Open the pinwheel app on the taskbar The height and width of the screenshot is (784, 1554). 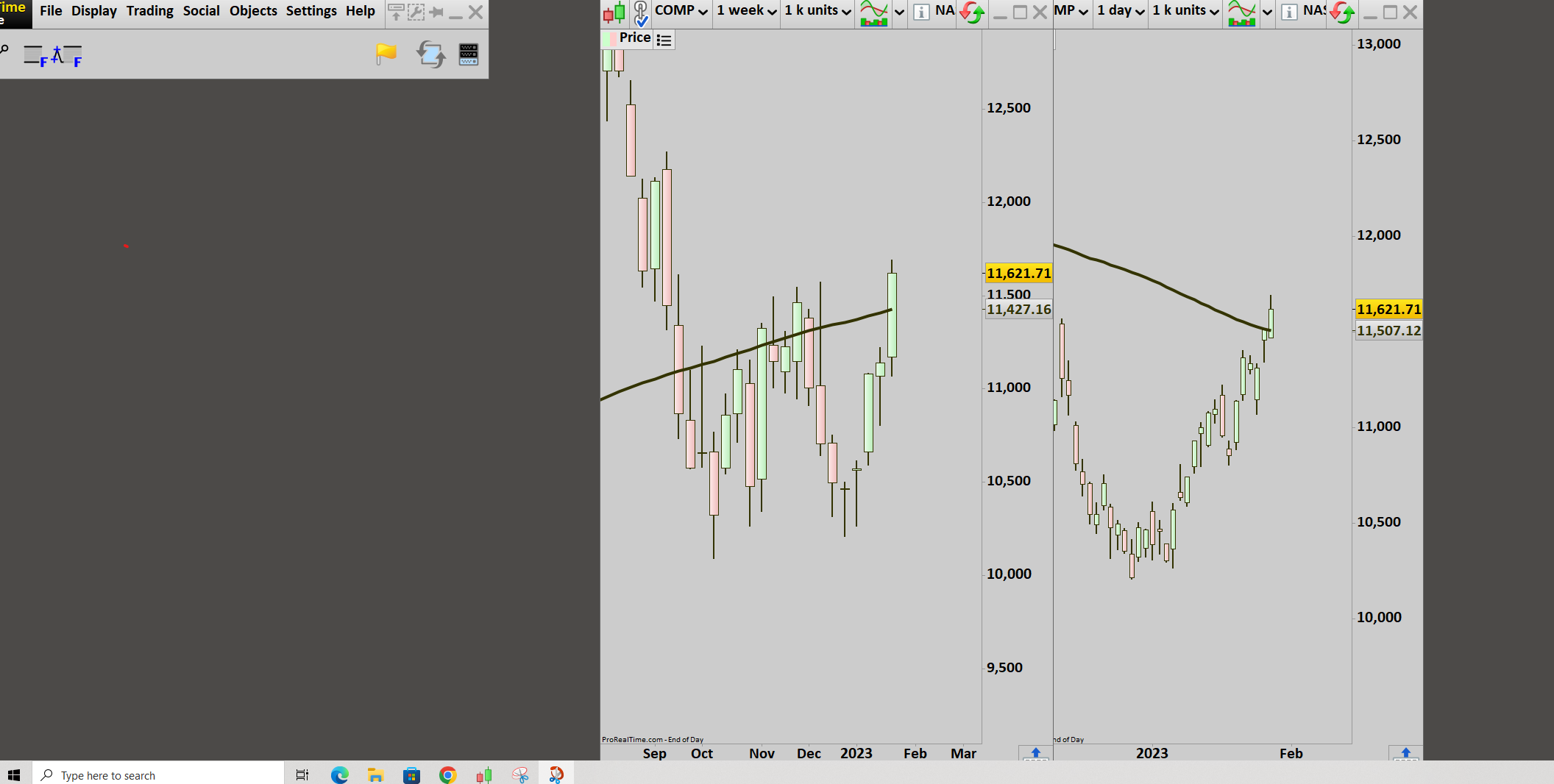[520, 775]
